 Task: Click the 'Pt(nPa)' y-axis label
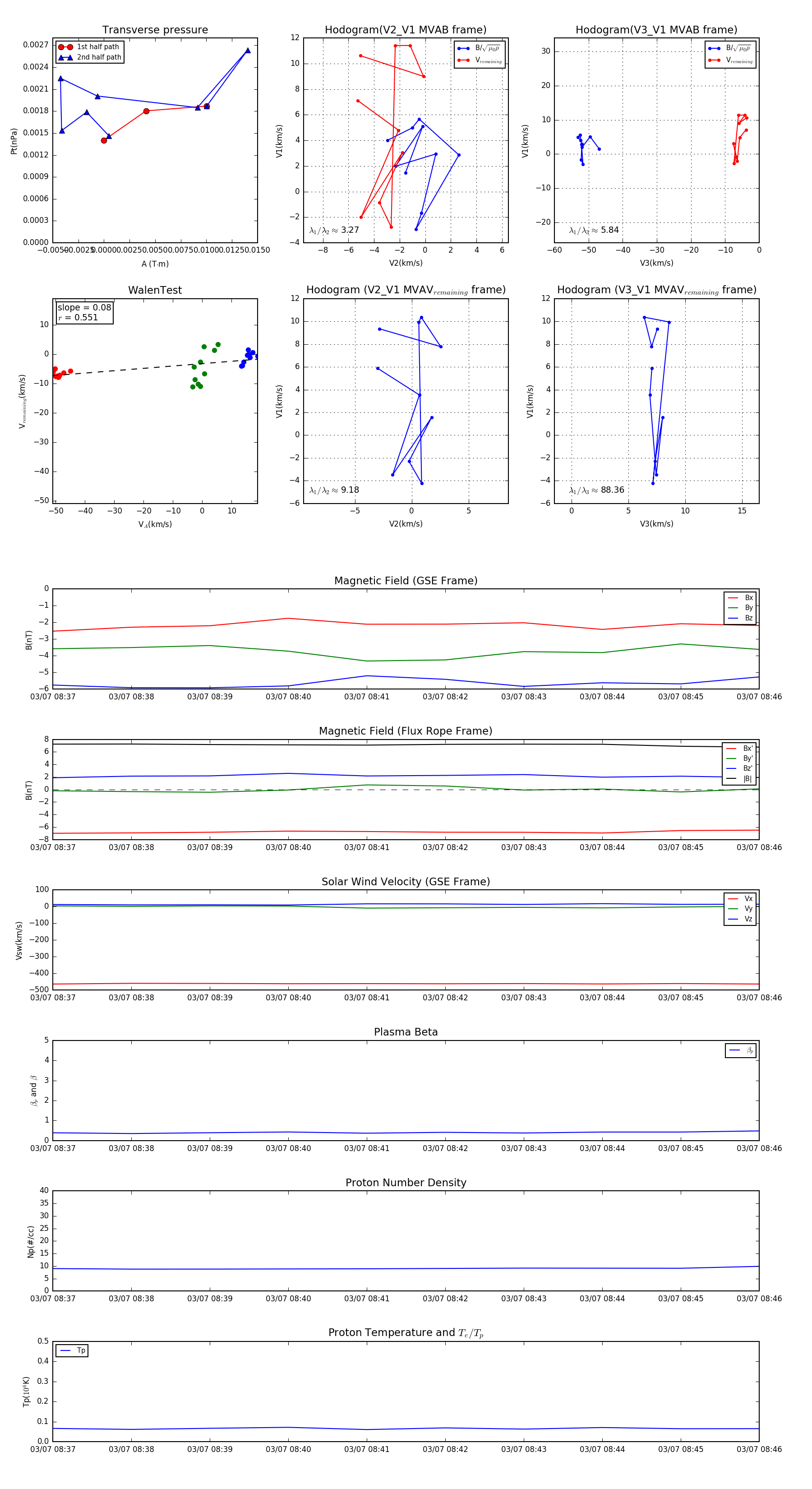tap(14, 141)
